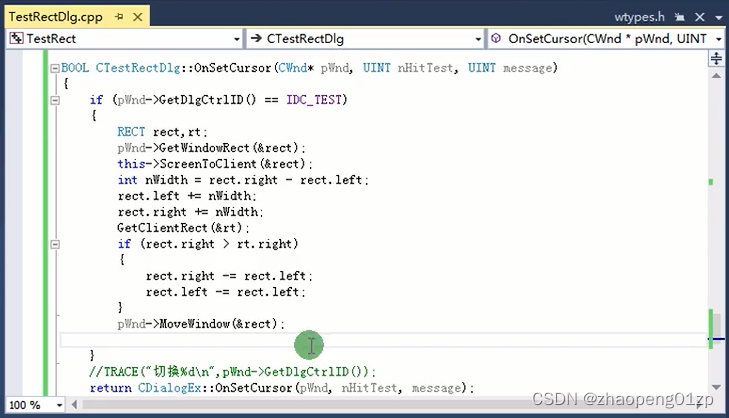
Task: Switch to the TestRectDlg.cpp tab
Action: tap(55, 17)
